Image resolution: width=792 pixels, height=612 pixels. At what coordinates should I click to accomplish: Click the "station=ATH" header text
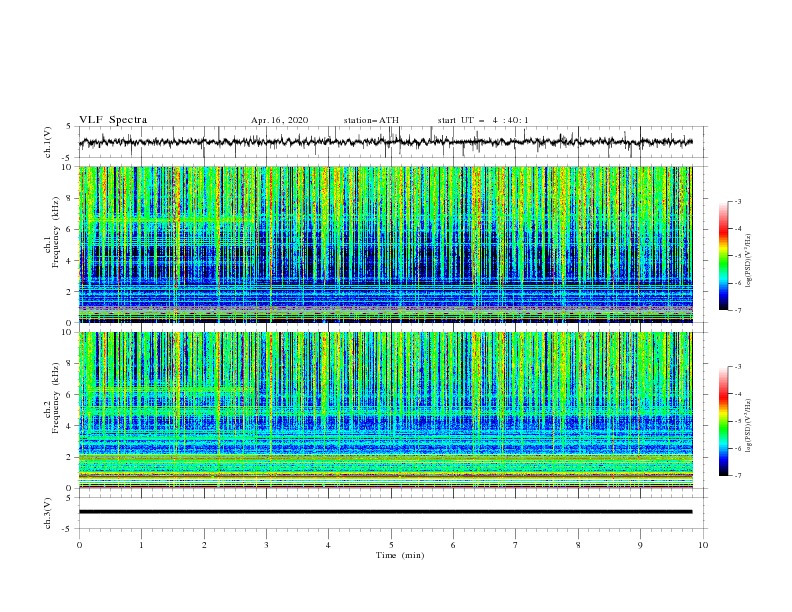click(371, 120)
